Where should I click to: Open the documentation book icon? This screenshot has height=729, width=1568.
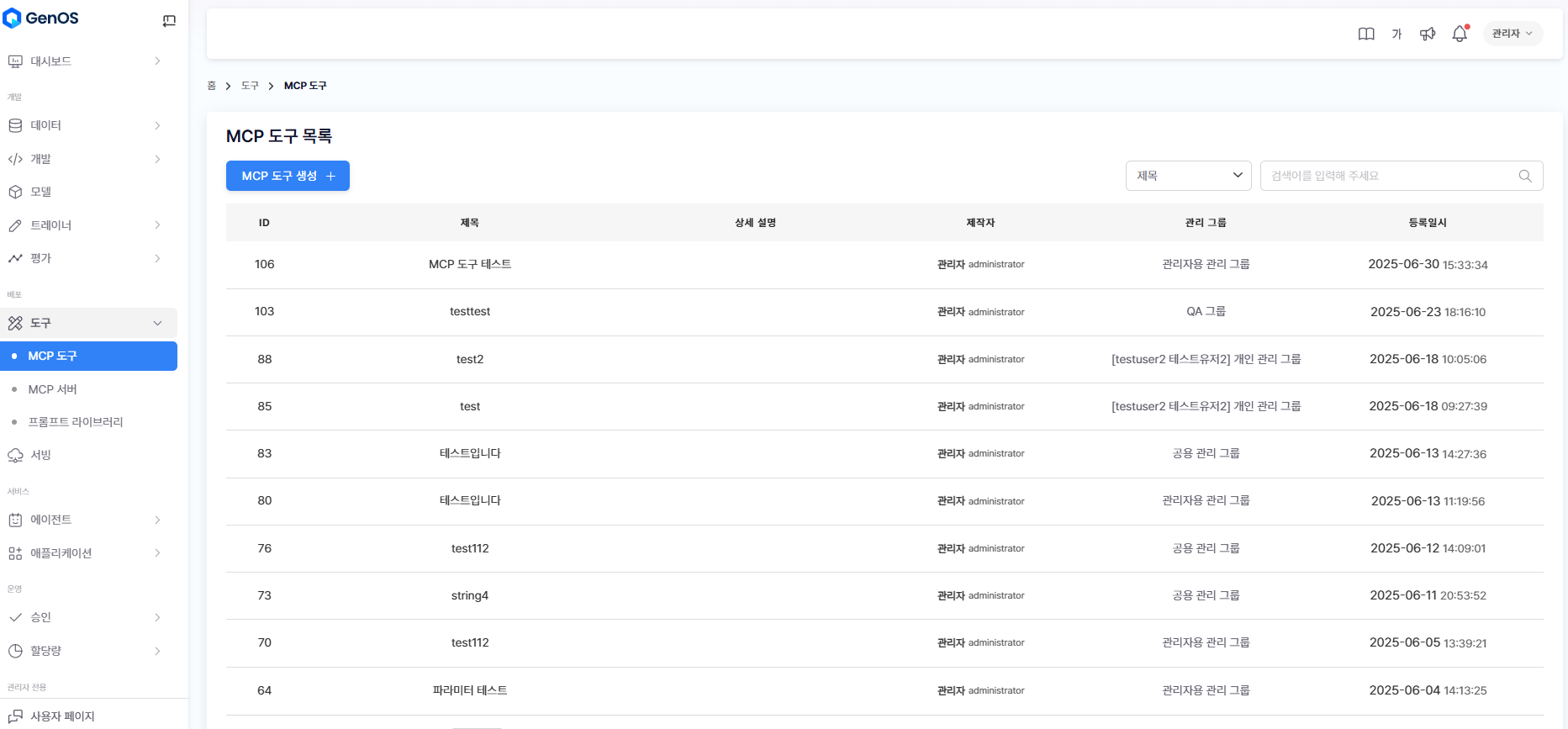tap(1366, 34)
